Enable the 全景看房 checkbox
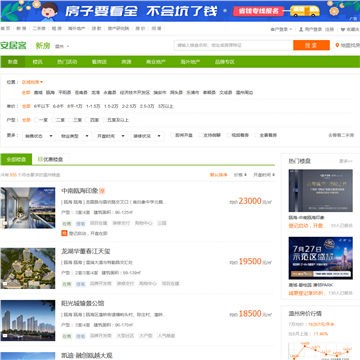The image size is (360, 360). click(256, 135)
